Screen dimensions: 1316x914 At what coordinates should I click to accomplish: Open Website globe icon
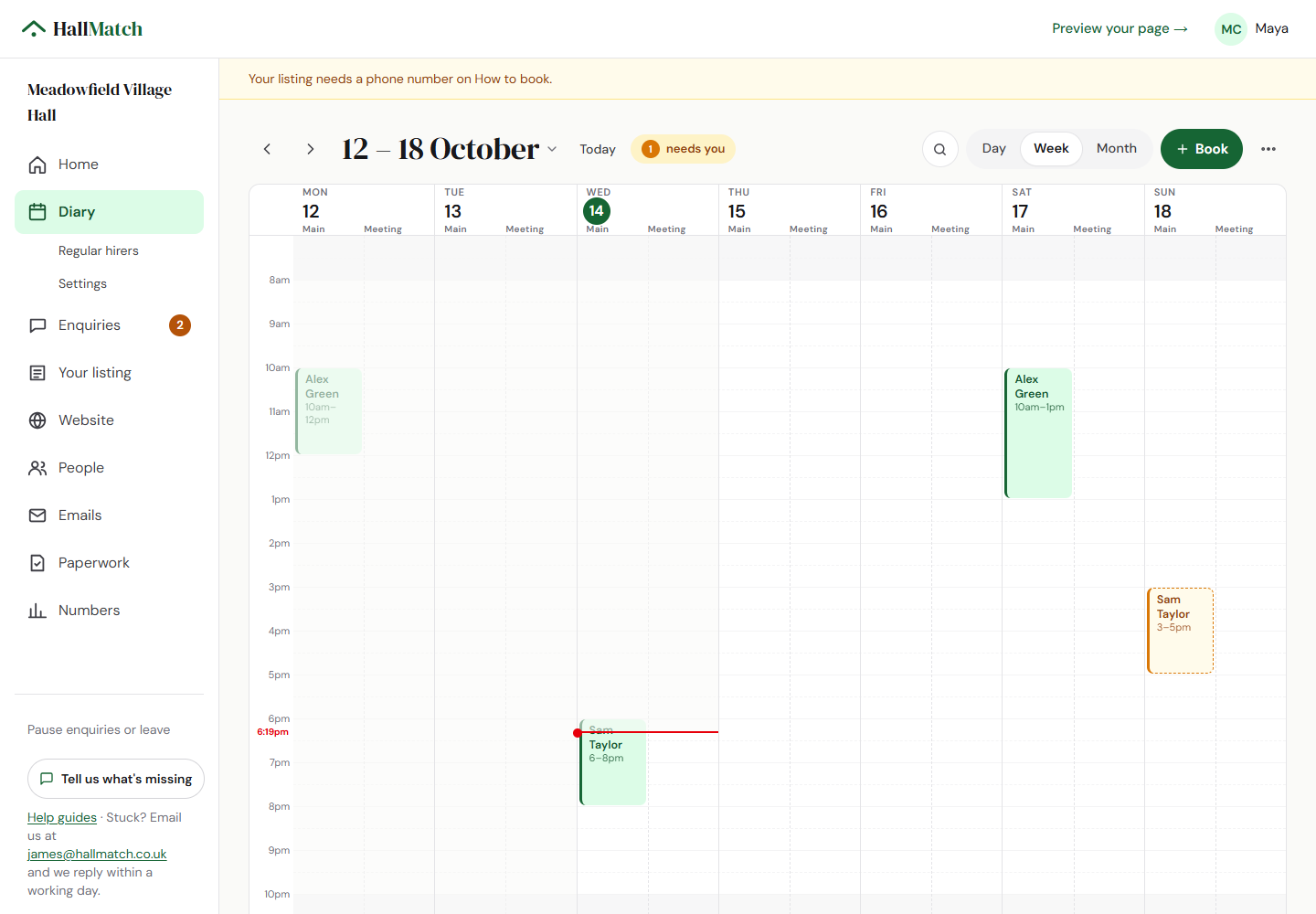[37, 420]
